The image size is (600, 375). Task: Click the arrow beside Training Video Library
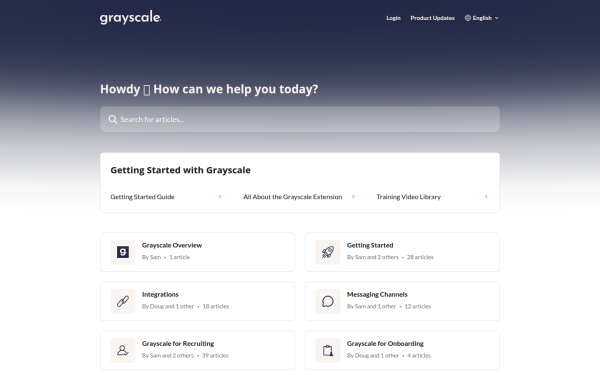pyautogui.click(x=486, y=197)
